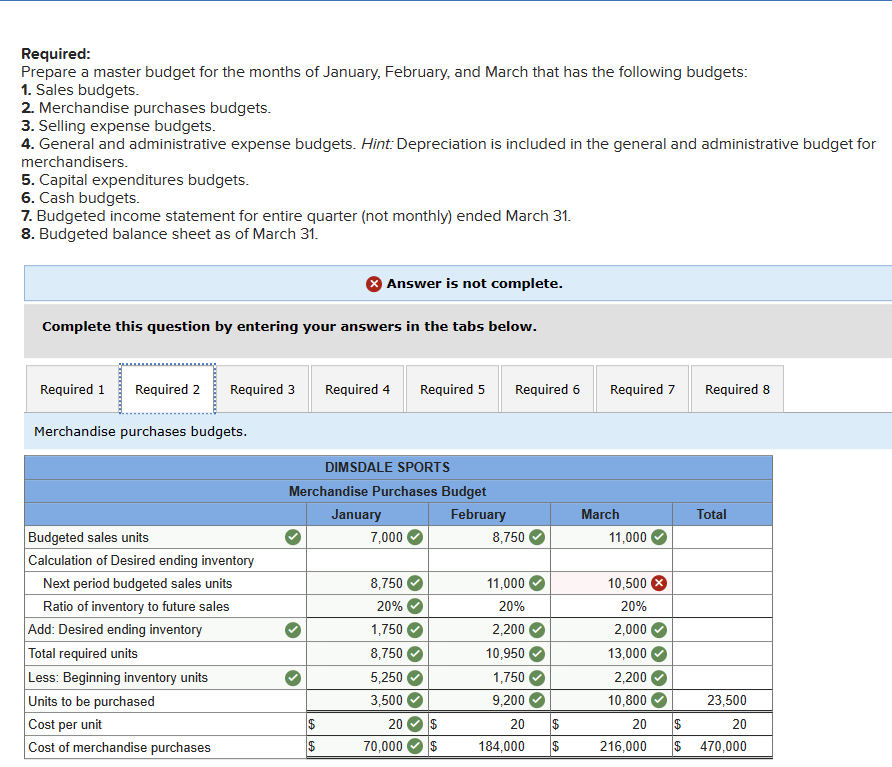The width and height of the screenshot is (892, 767).
Task: Click the January budgeted sales units field 7,000
Action: (x=367, y=537)
